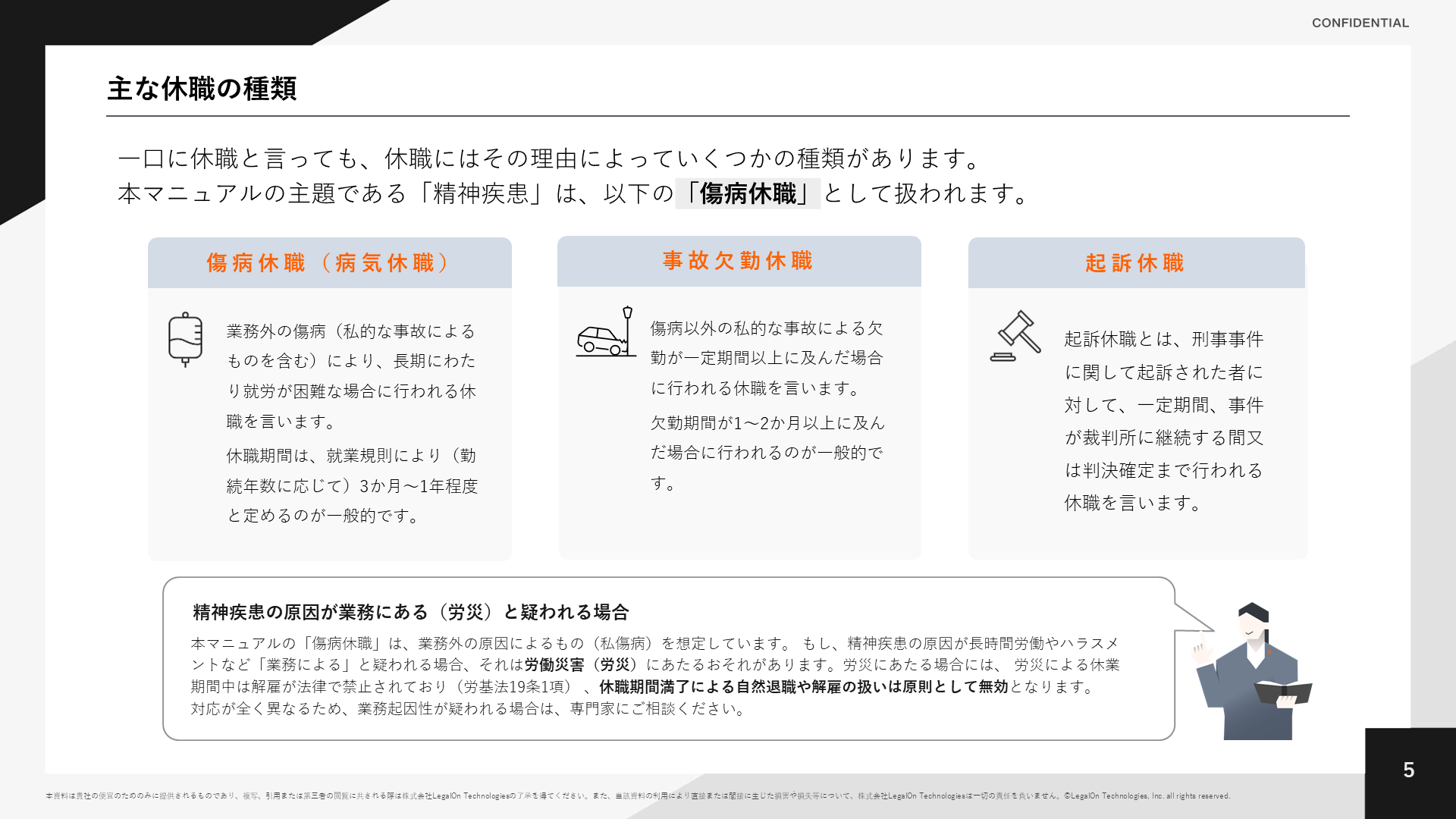Click the 傷病休職（病気休職） card header
Image resolution: width=1456 pixels, height=819 pixels.
329,263
